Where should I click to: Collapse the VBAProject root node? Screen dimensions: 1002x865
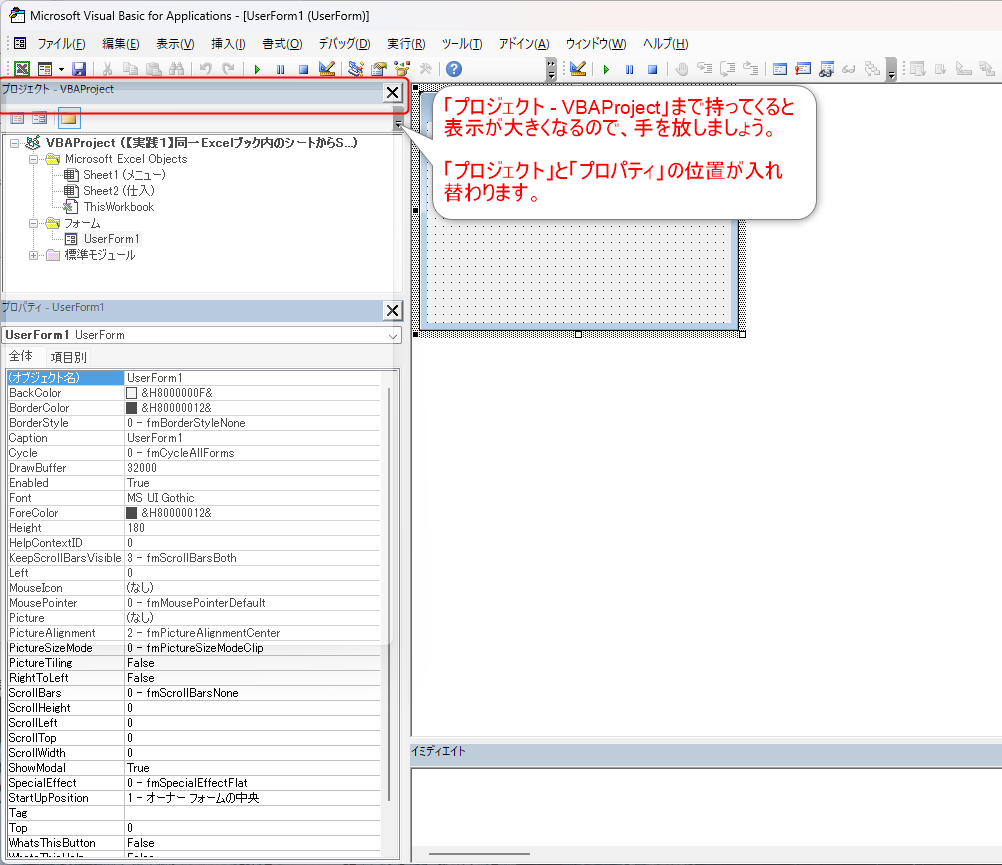(14, 143)
